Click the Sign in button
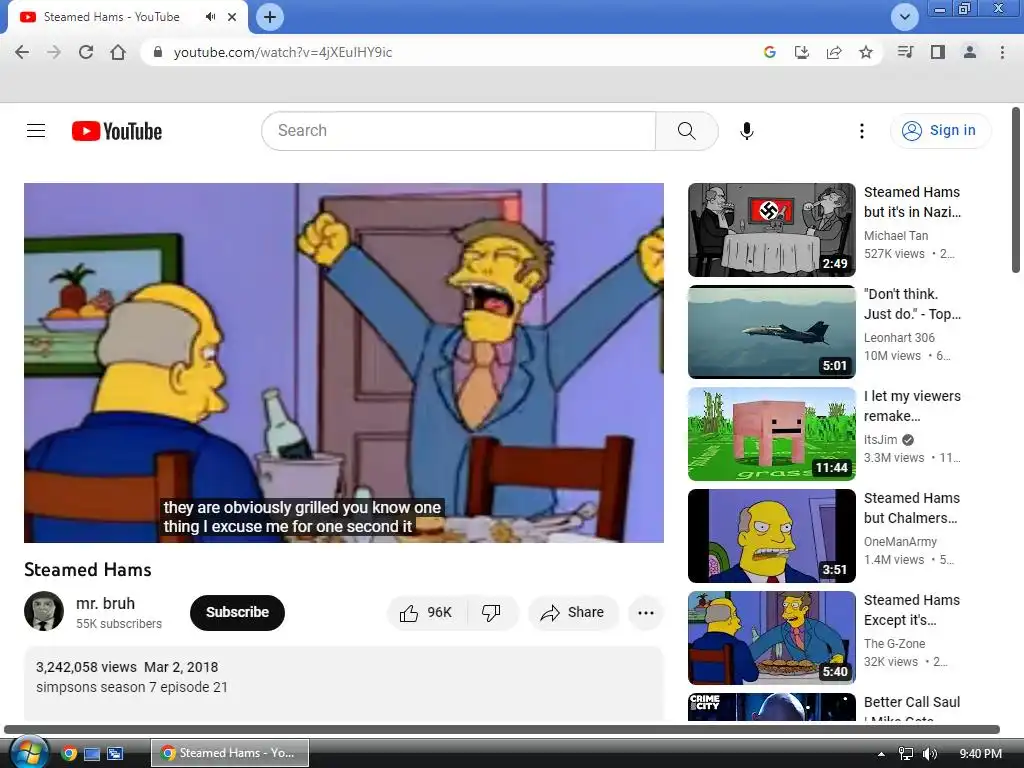Viewport: 1024px width, 768px height. click(x=940, y=131)
